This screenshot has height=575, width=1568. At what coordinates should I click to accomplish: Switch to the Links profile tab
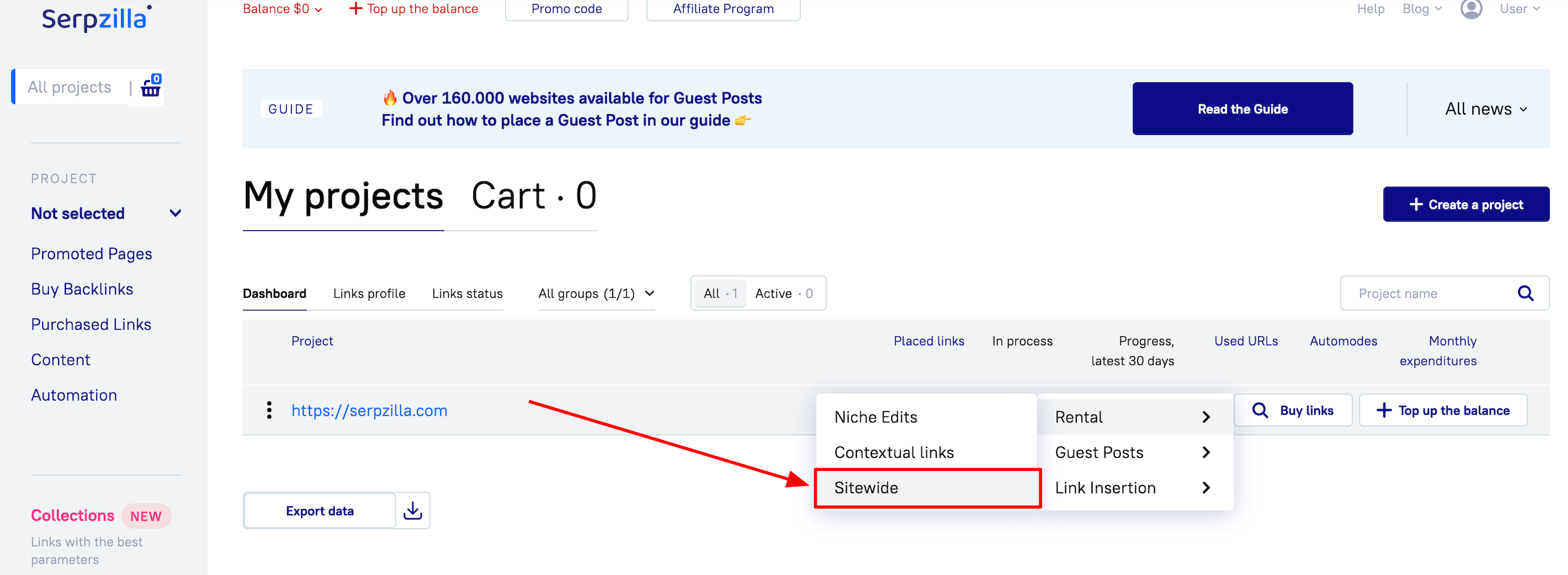[x=369, y=293]
